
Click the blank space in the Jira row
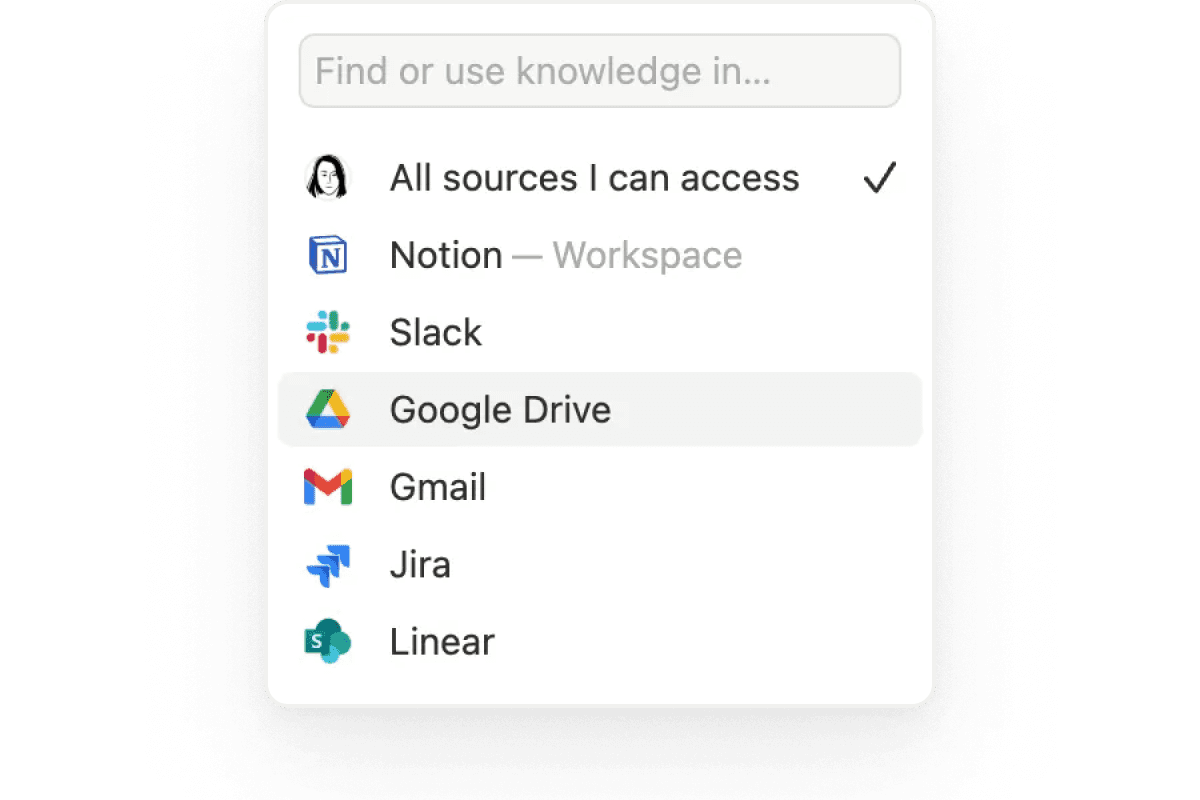point(700,565)
